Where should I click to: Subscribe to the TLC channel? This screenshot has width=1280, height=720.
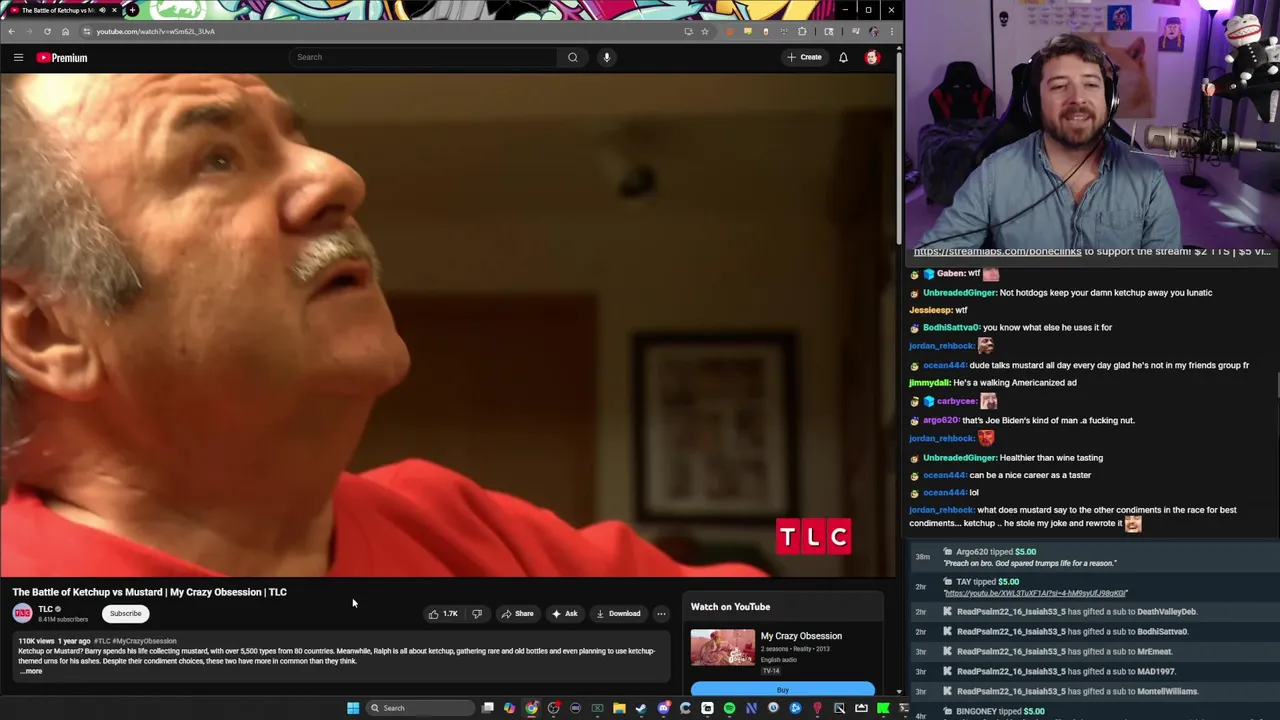[x=126, y=613]
